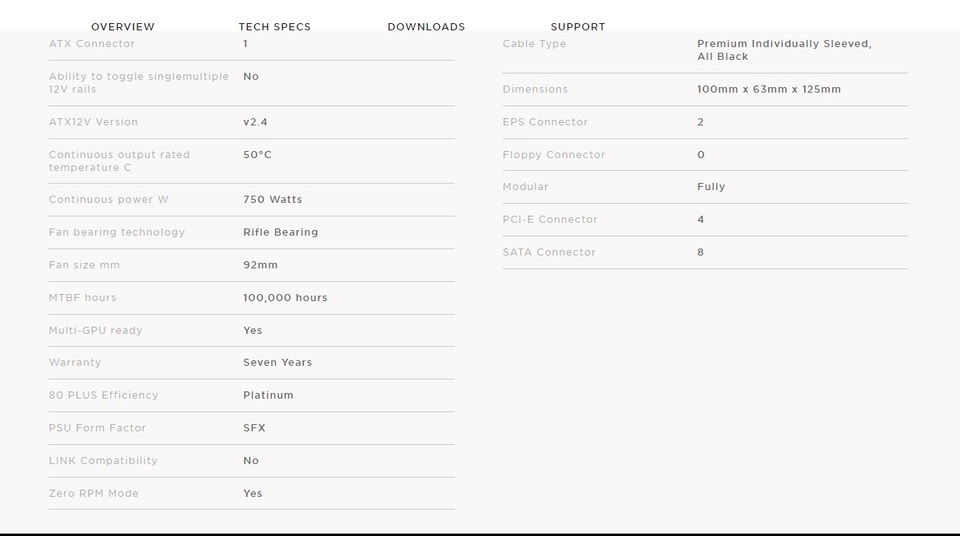Open the Support tab
The width and height of the screenshot is (960, 536).
pyautogui.click(x=577, y=26)
